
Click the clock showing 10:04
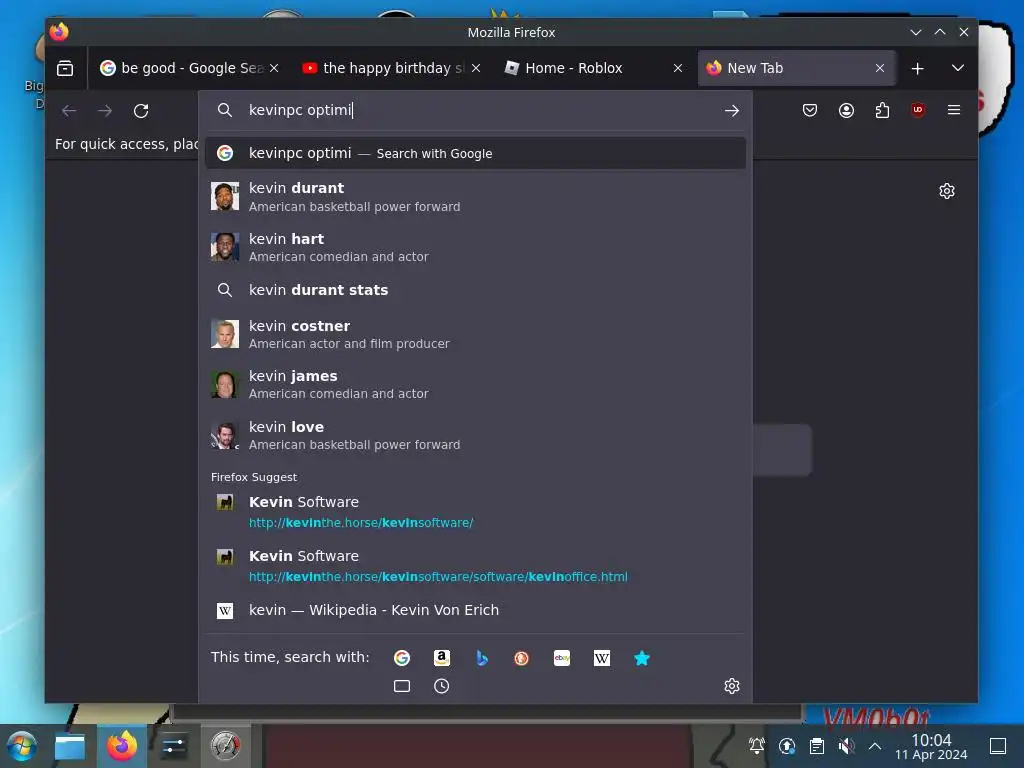[931, 746]
